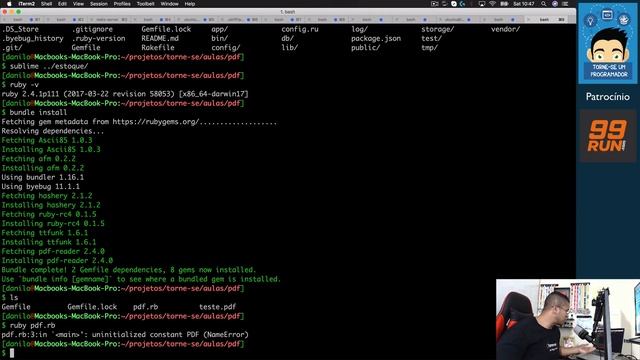640x360 pixels.
Task: Click the .byebug_history file name
Action: pos(33,38)
